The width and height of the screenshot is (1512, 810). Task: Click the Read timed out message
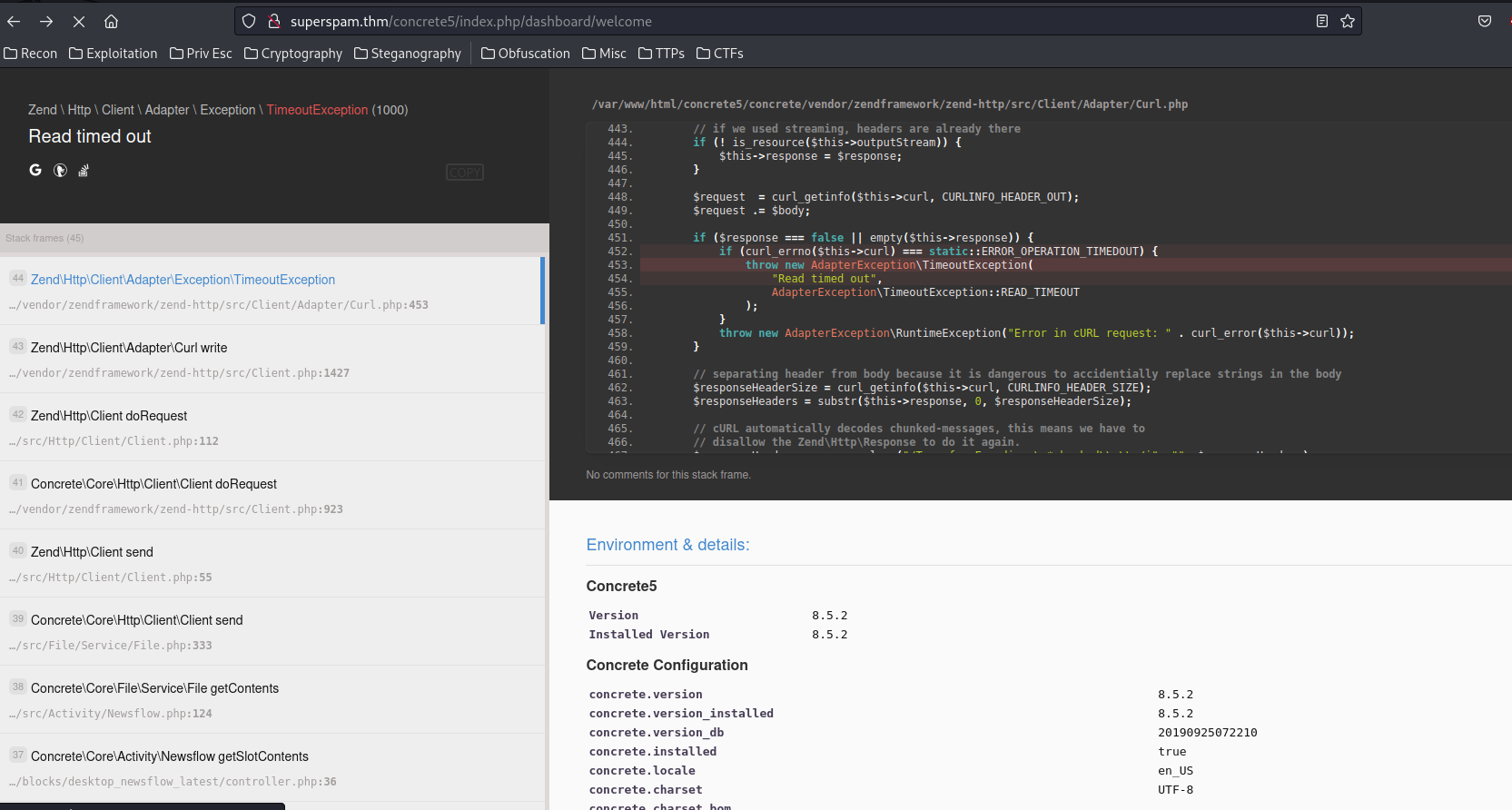point(90,136)
